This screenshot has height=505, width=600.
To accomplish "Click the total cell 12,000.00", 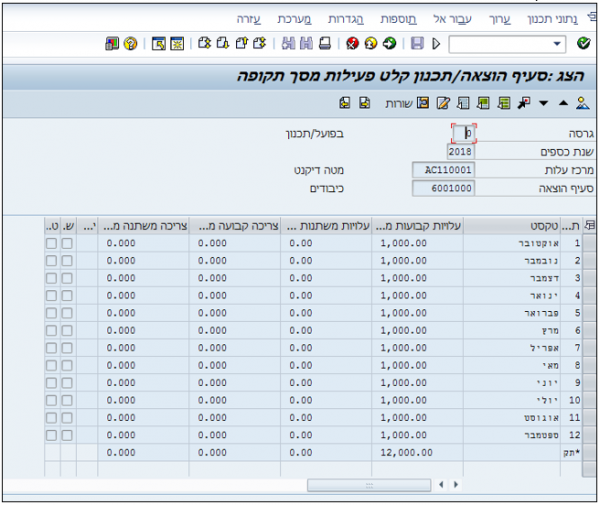I will pyautogui.click(x=417, y=453).
